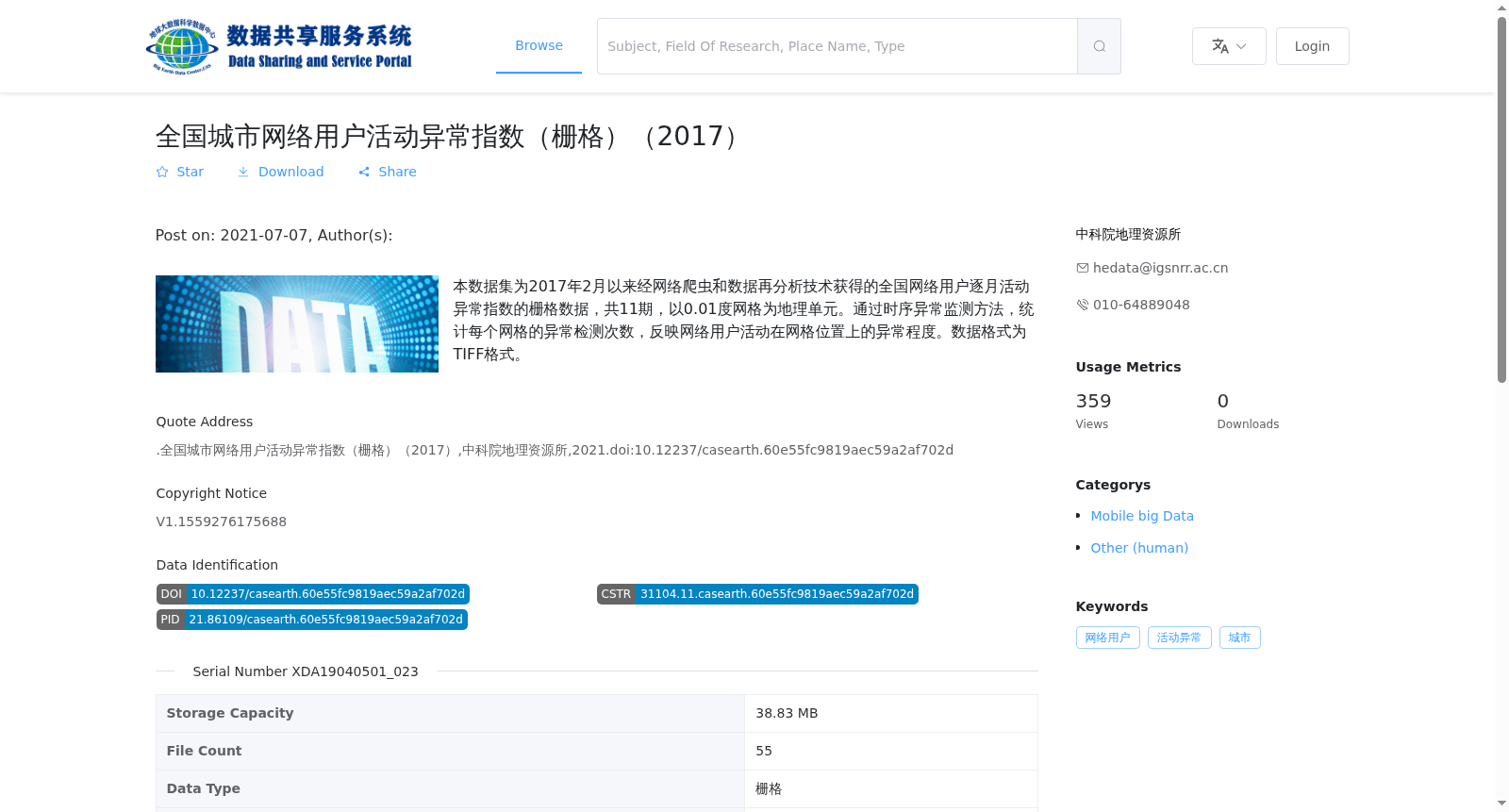Screen dimensions: 1509x812
Task: Click the 城市 keyword tag
Action: (x=1240, y=638)
